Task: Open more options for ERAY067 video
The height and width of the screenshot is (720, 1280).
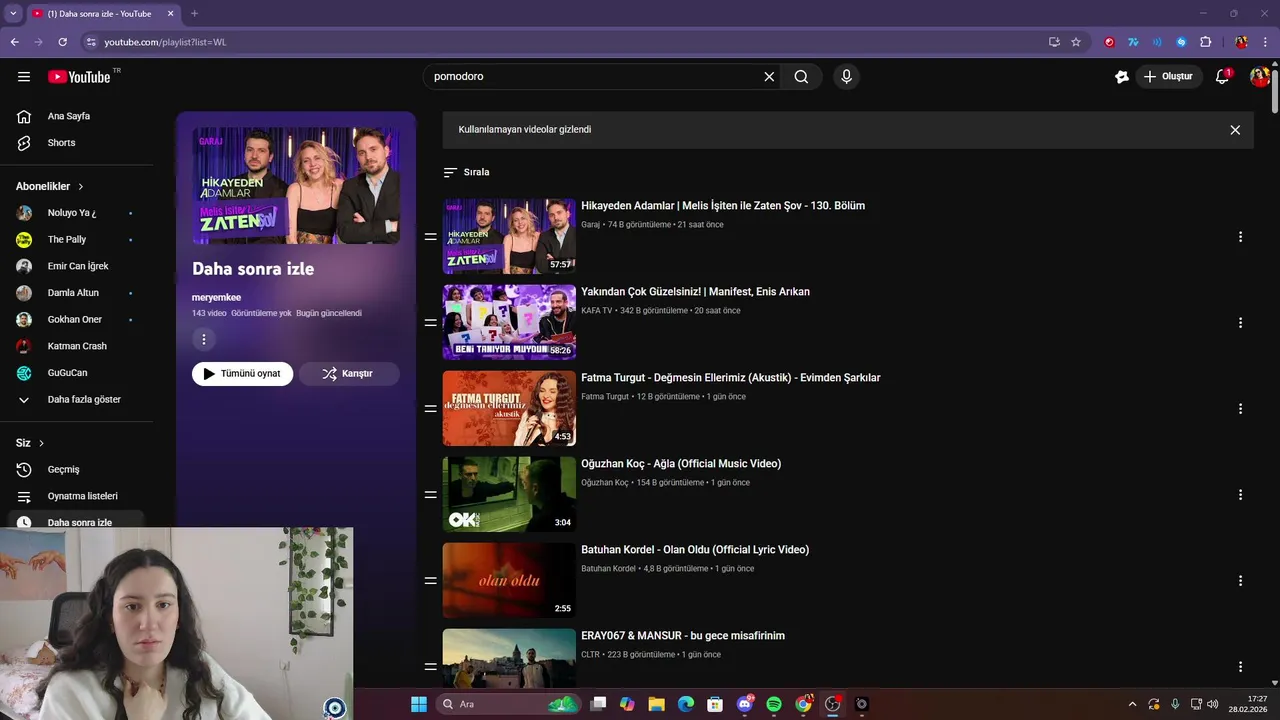Action: point(1240,667)
